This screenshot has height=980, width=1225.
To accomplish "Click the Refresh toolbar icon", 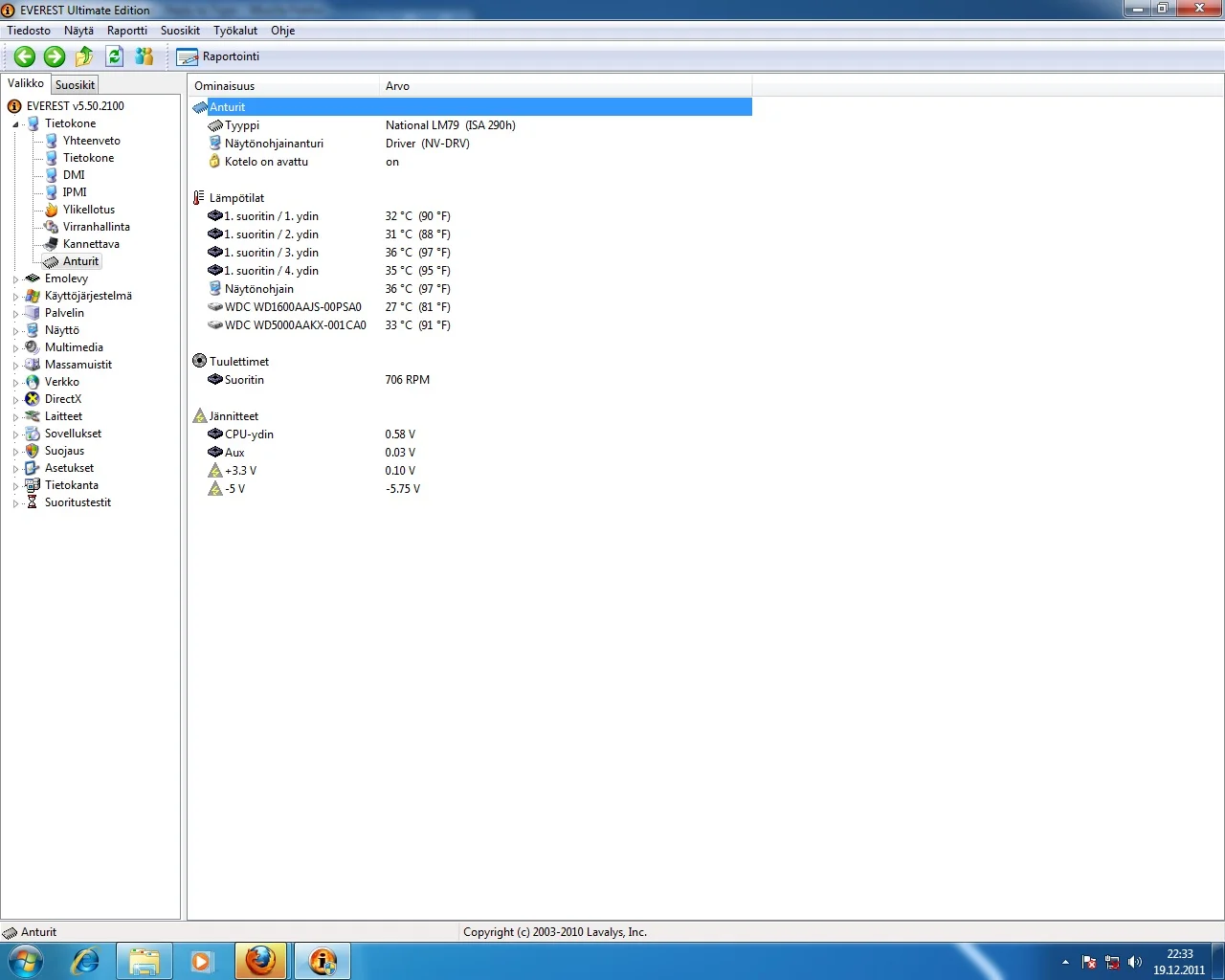I will click(x=114, y=56).
